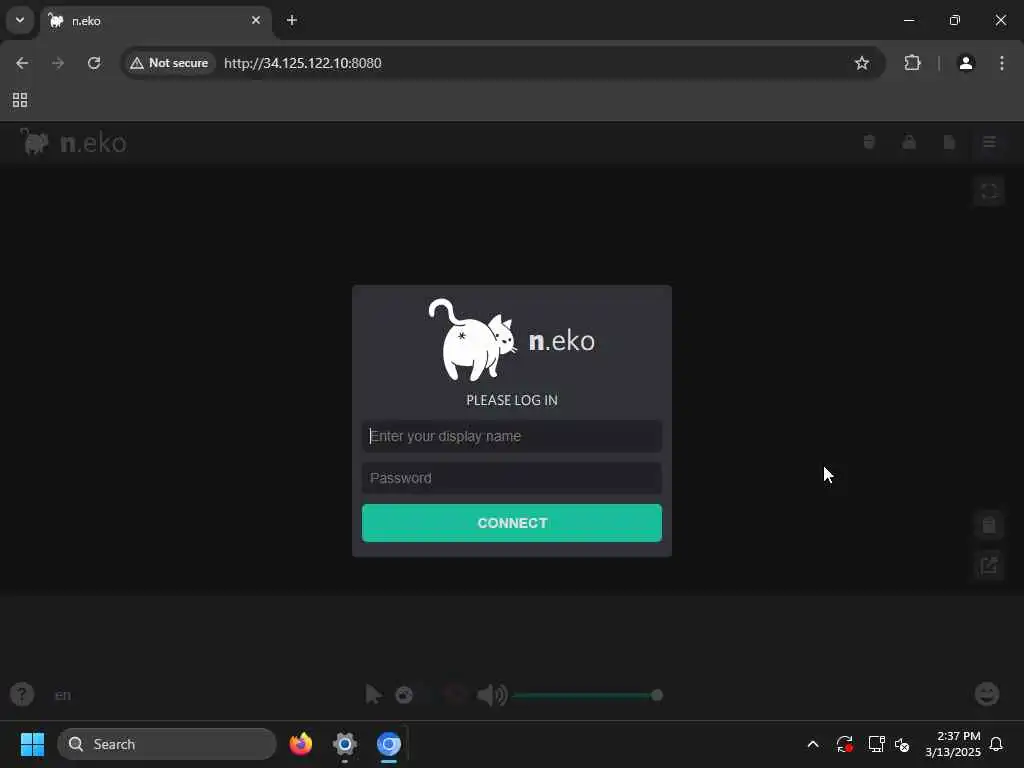Viewport: 1024px width, 768px height.
Task: Open Firefox from the taskbar
Action: [301, 744]
